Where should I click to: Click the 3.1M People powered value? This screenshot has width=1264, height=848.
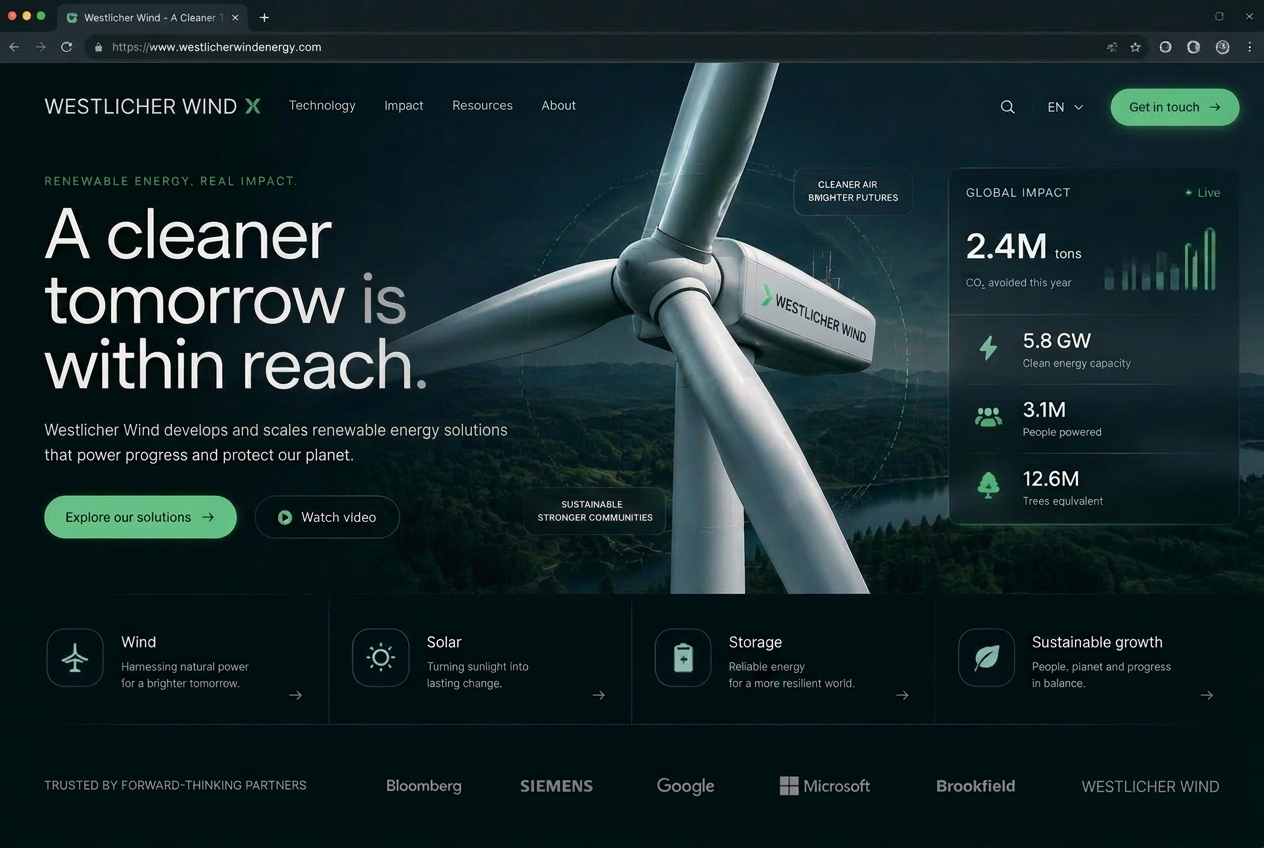click(x=1044, y=409)
